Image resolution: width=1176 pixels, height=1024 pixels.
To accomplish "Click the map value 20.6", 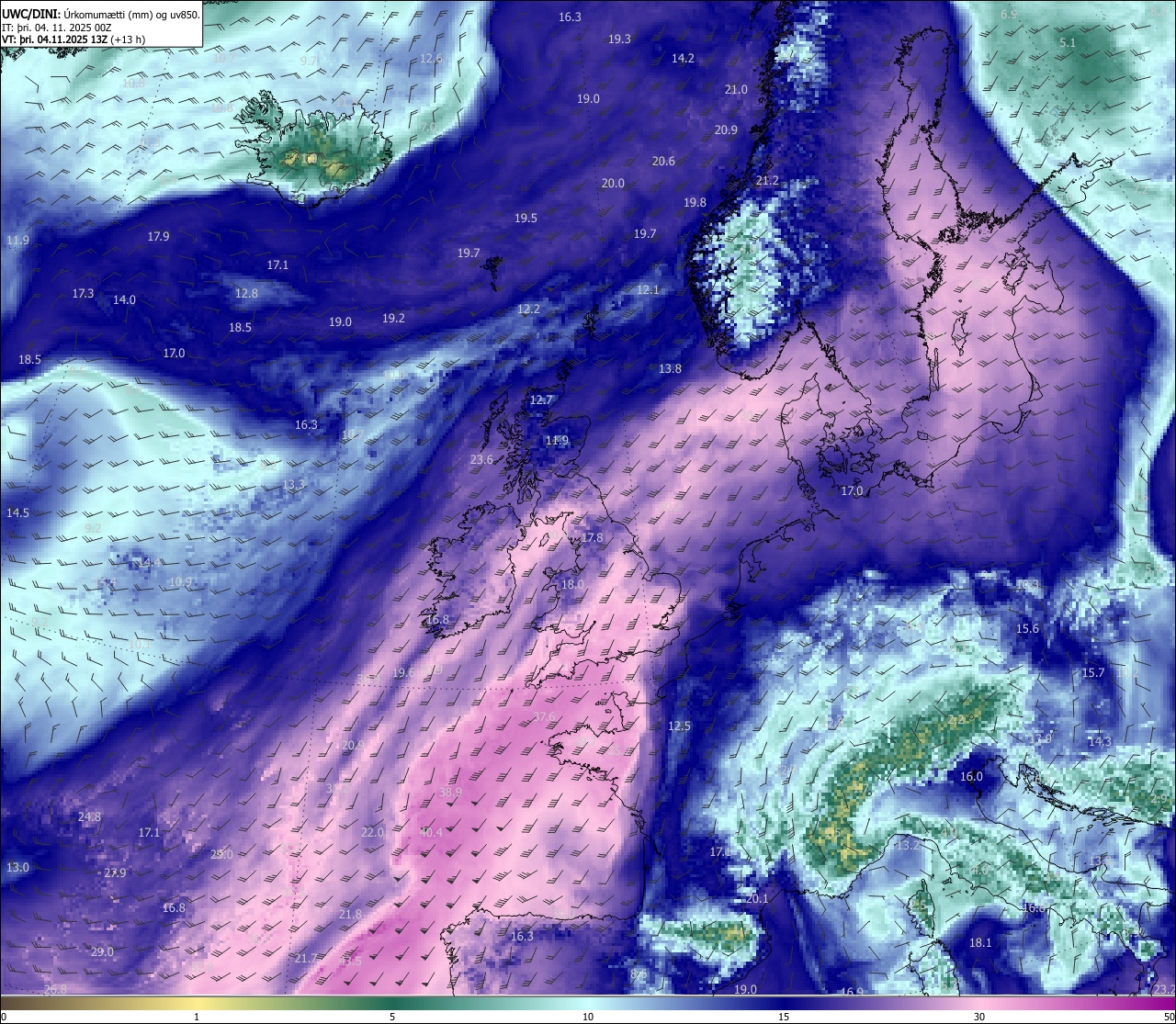I will [x=663, y=161].
